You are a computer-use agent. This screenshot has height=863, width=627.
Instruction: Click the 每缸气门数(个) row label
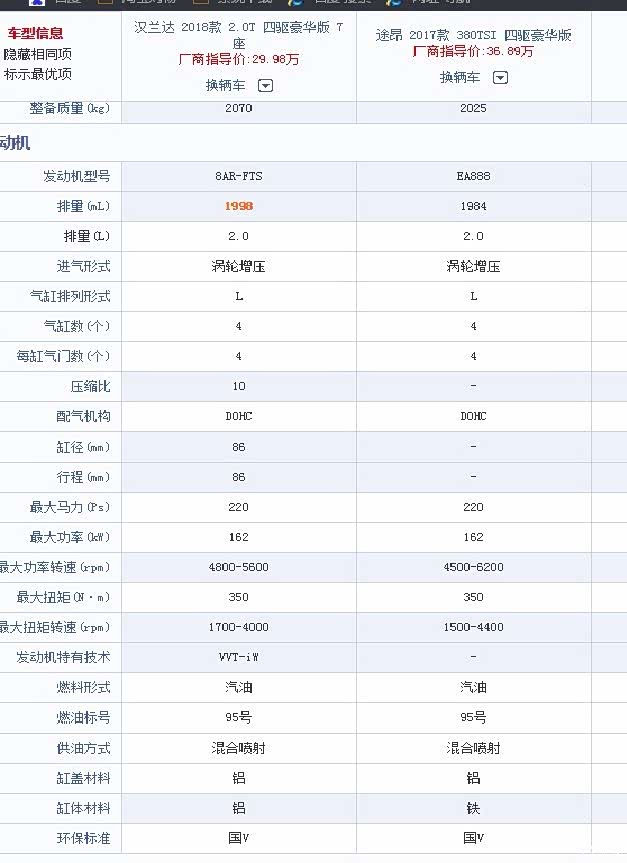point(63,356)
